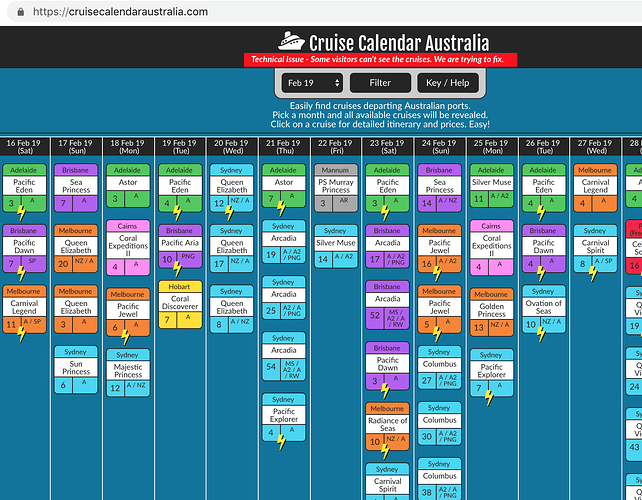Click lightning bolt on 27 Feb Carnival Spirit

click(593, 274)
